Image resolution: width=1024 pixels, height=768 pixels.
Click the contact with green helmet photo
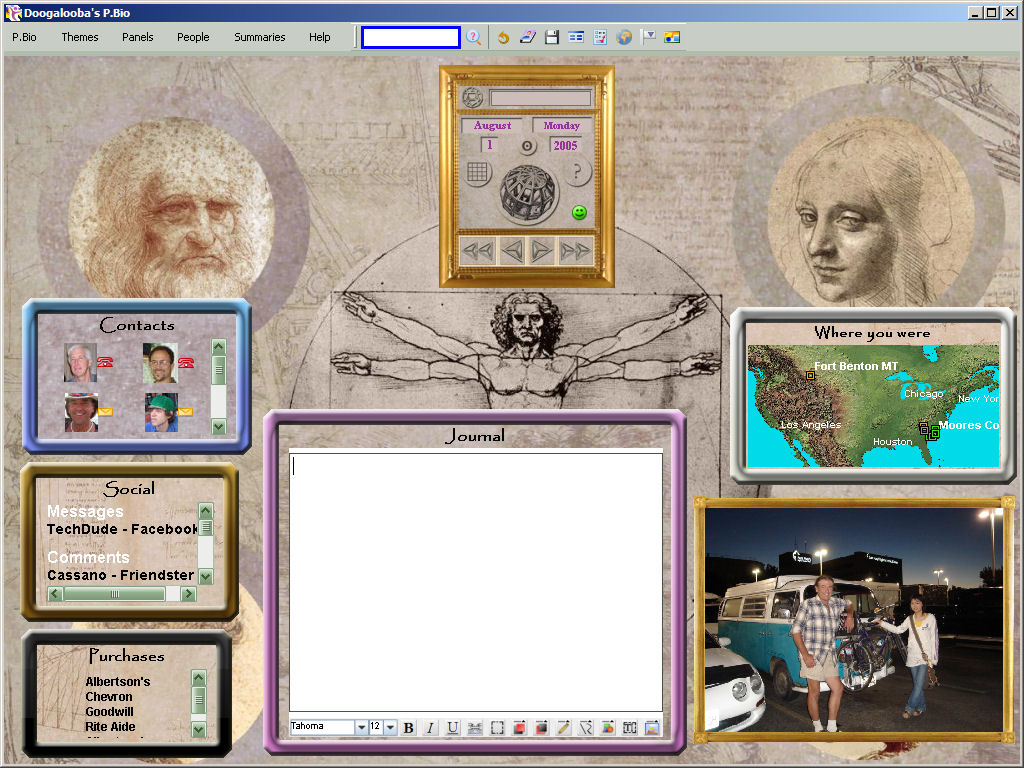[161, 412]
